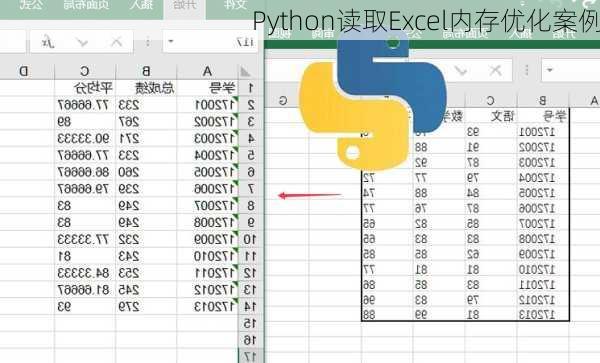Click total score cell 271
Viewport: 600px width, 363px height.
(x=146, y=139)
